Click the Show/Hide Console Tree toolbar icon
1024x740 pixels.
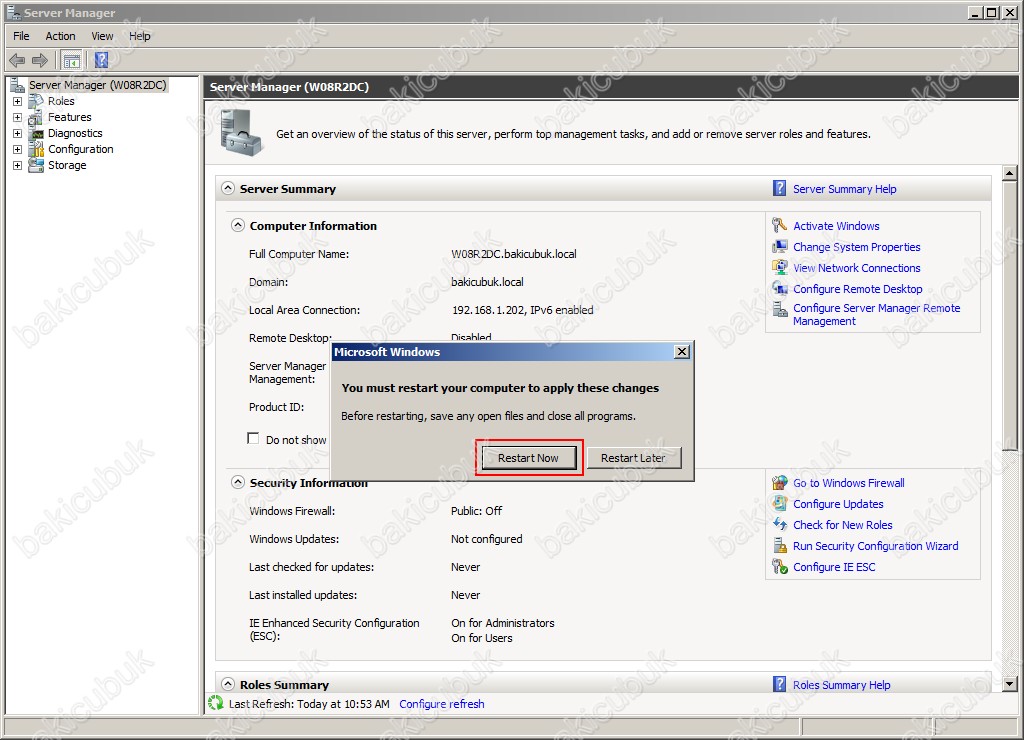pyautogui.click(x=71, y=61)
